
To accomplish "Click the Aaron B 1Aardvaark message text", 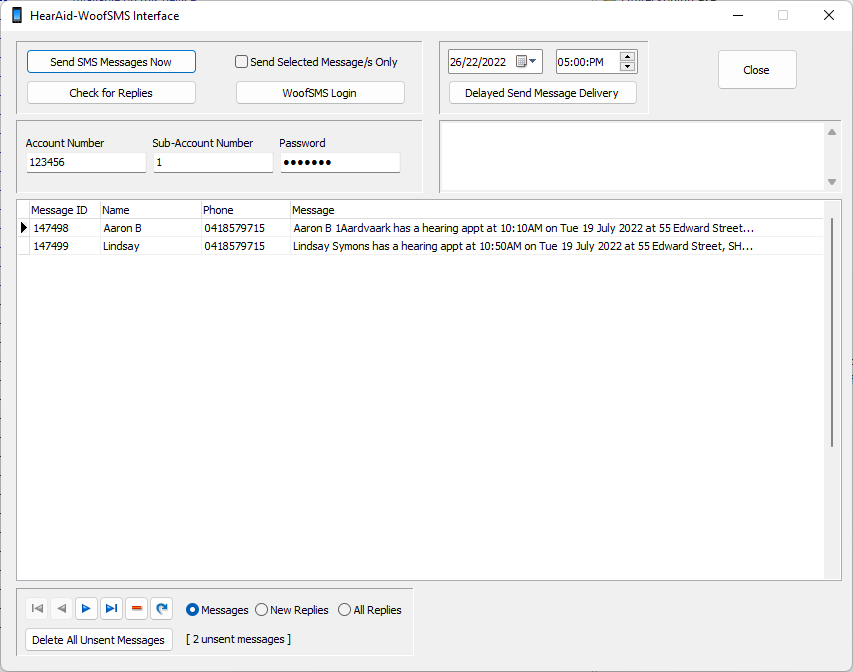I will click(523, 228).
